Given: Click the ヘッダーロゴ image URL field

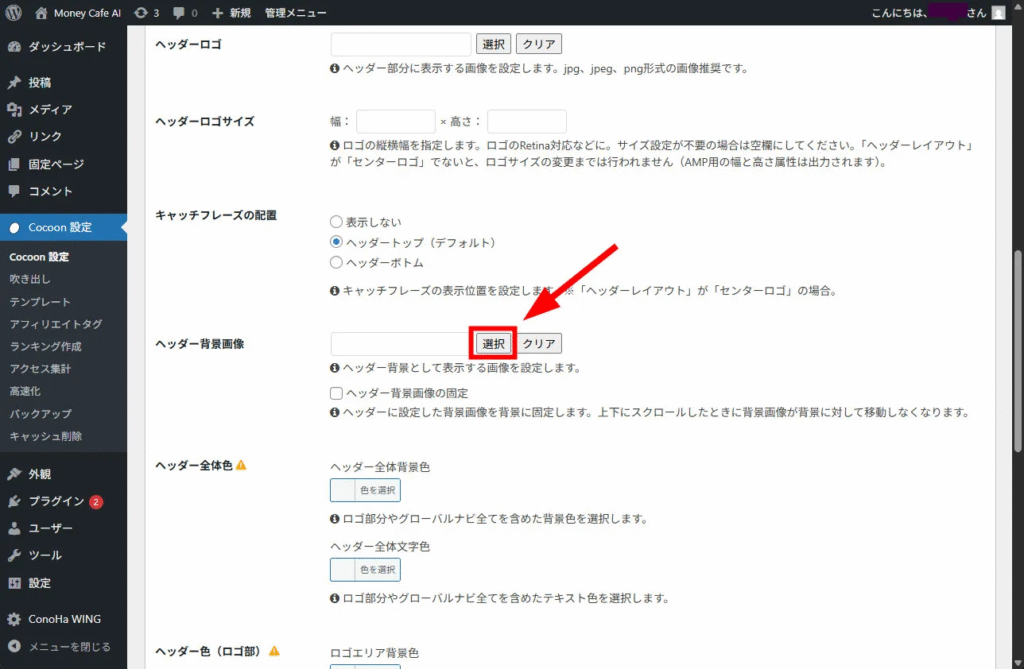Looking at the screenshot, I should pos(401,44).
